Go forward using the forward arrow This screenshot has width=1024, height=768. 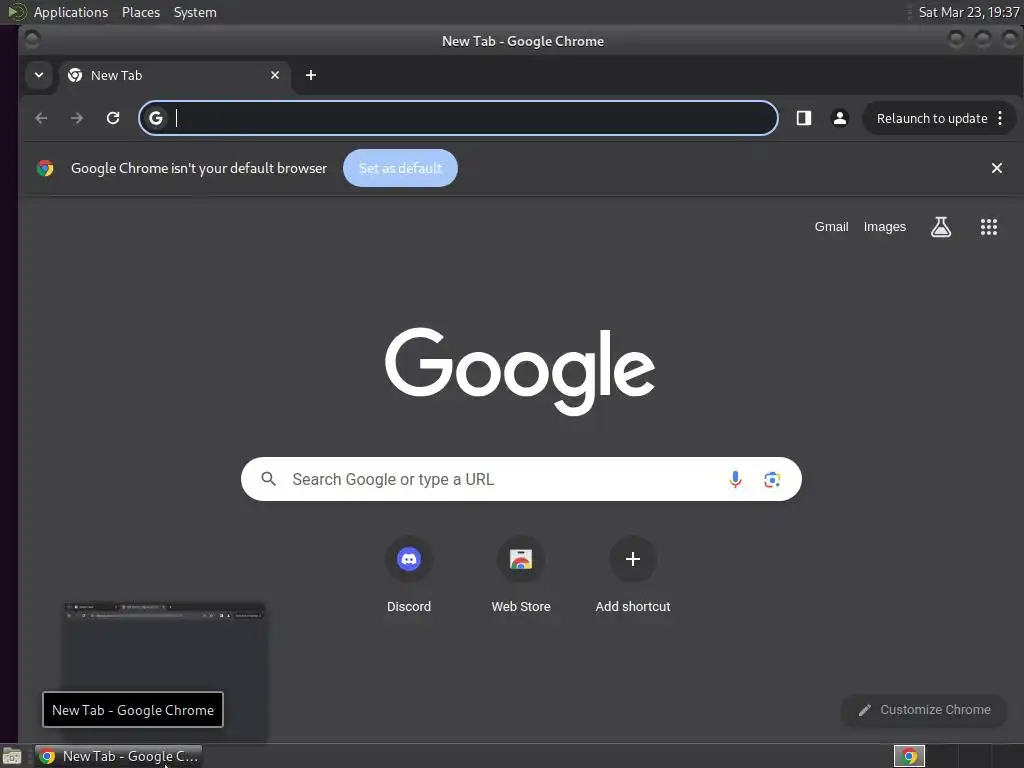(x=77, y=118)
